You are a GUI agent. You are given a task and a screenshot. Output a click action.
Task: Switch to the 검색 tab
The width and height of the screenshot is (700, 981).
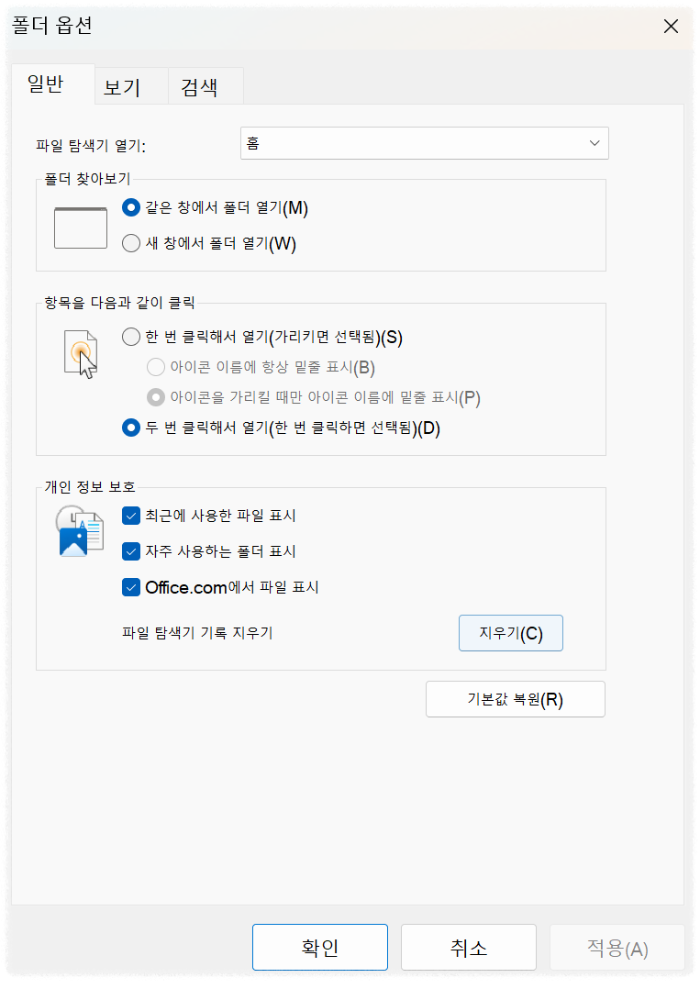click(x=204, y=86)
